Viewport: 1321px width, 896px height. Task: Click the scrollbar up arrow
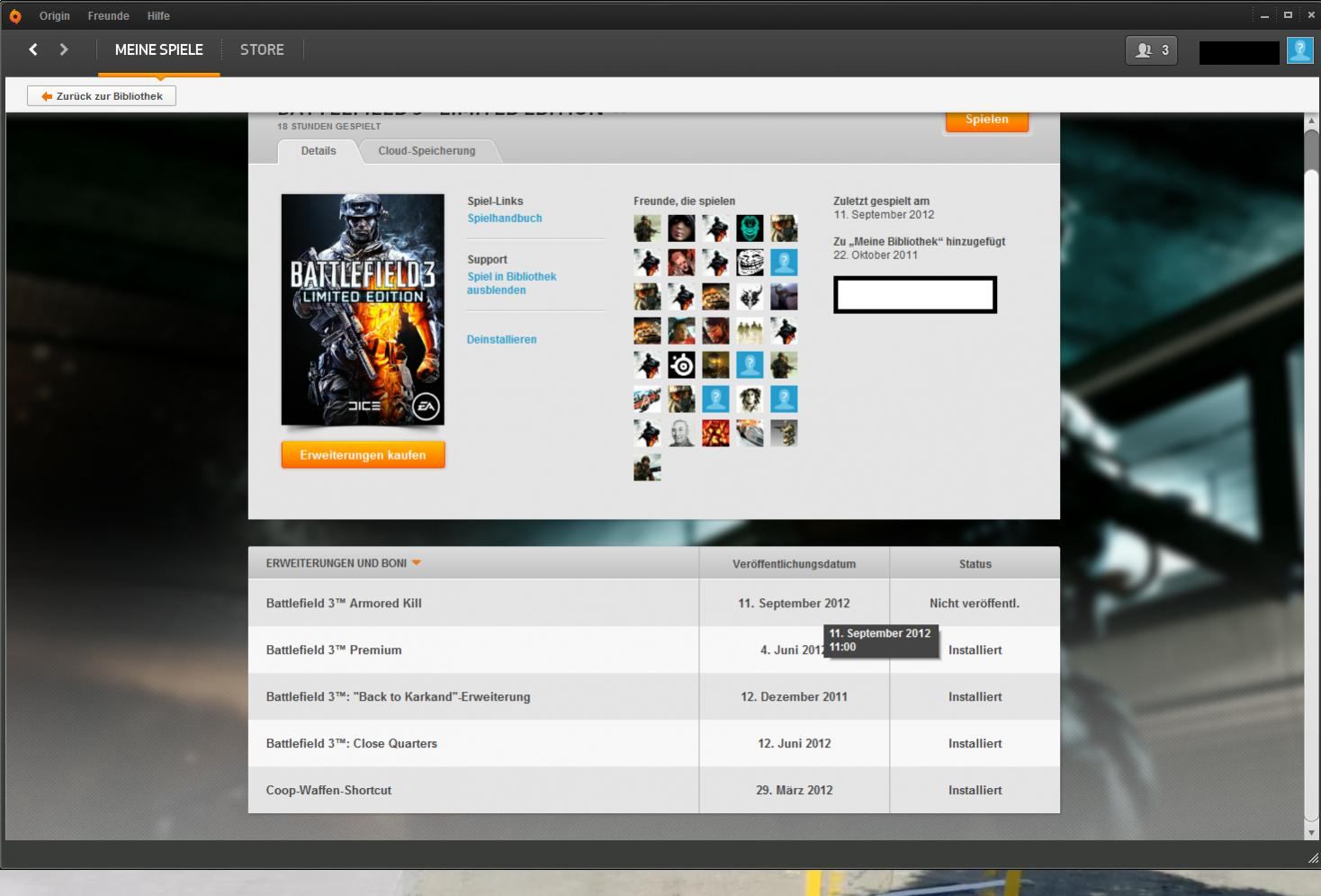pos(1311,121)
